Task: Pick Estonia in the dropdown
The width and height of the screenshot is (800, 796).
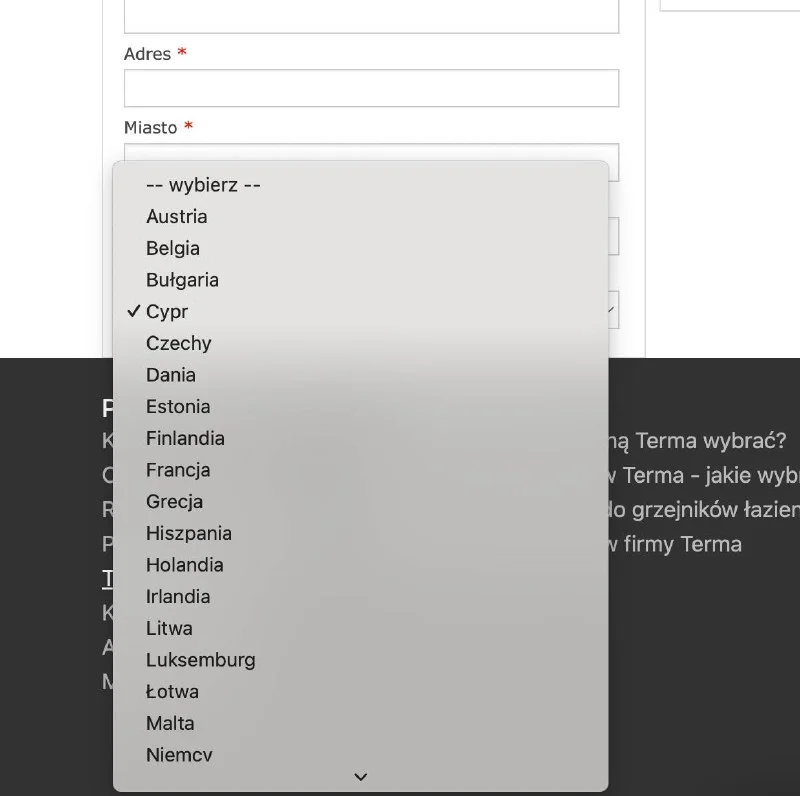Action: tap(178, 407)
